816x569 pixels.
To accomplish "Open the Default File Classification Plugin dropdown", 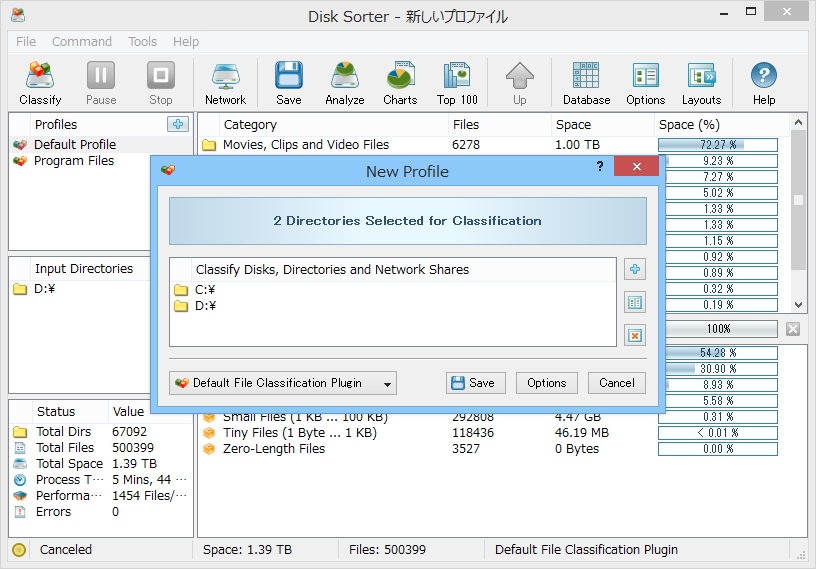I will pos(283,383).
